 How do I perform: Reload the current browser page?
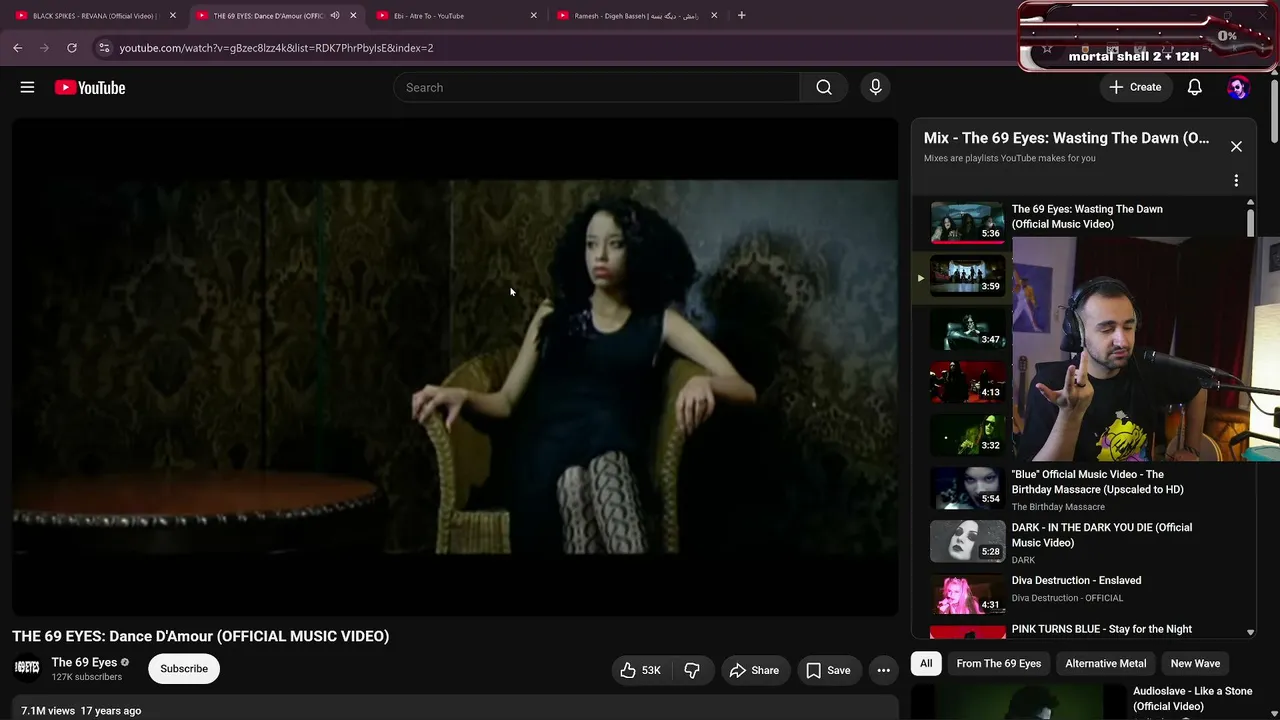[x=72, y=47]
